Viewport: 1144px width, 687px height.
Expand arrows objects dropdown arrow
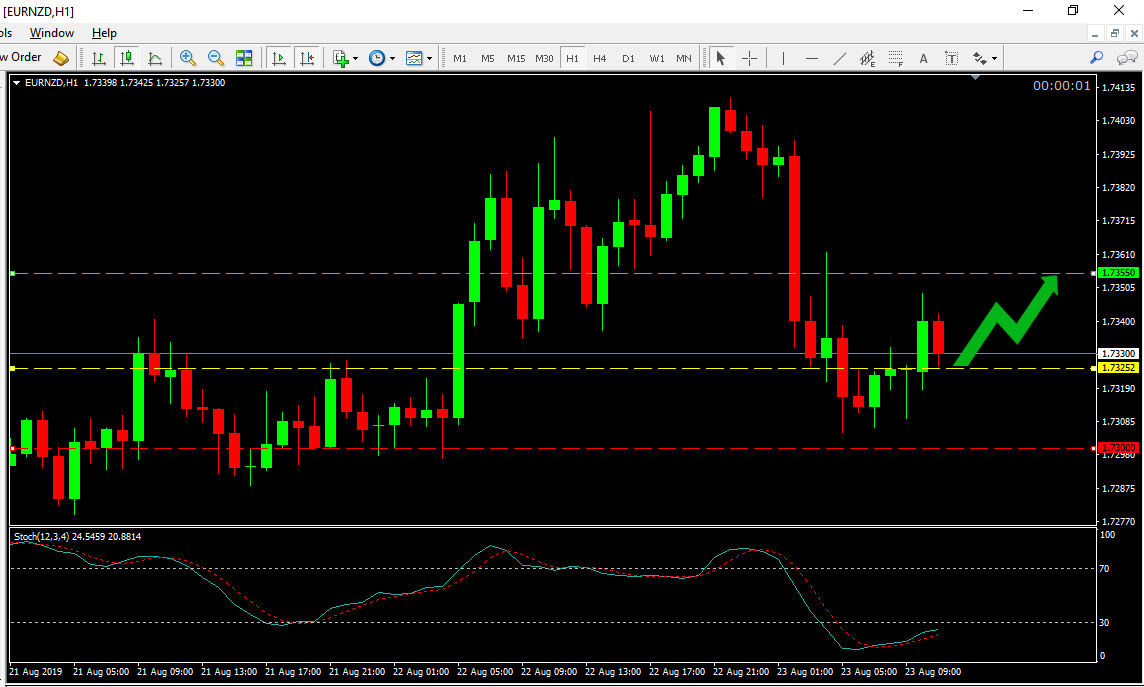click(994, 58)
